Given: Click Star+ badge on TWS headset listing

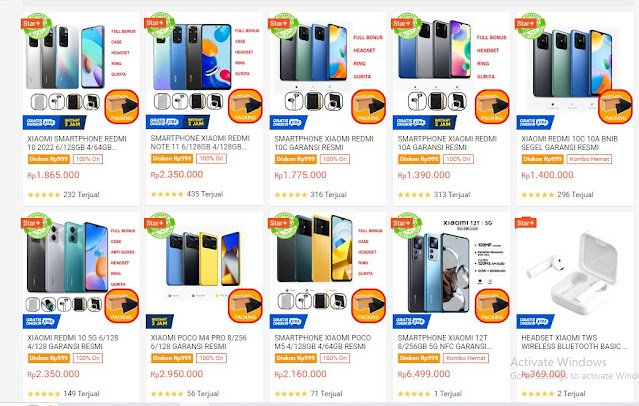Looking at the screenshot, I should tap(526, 223).
